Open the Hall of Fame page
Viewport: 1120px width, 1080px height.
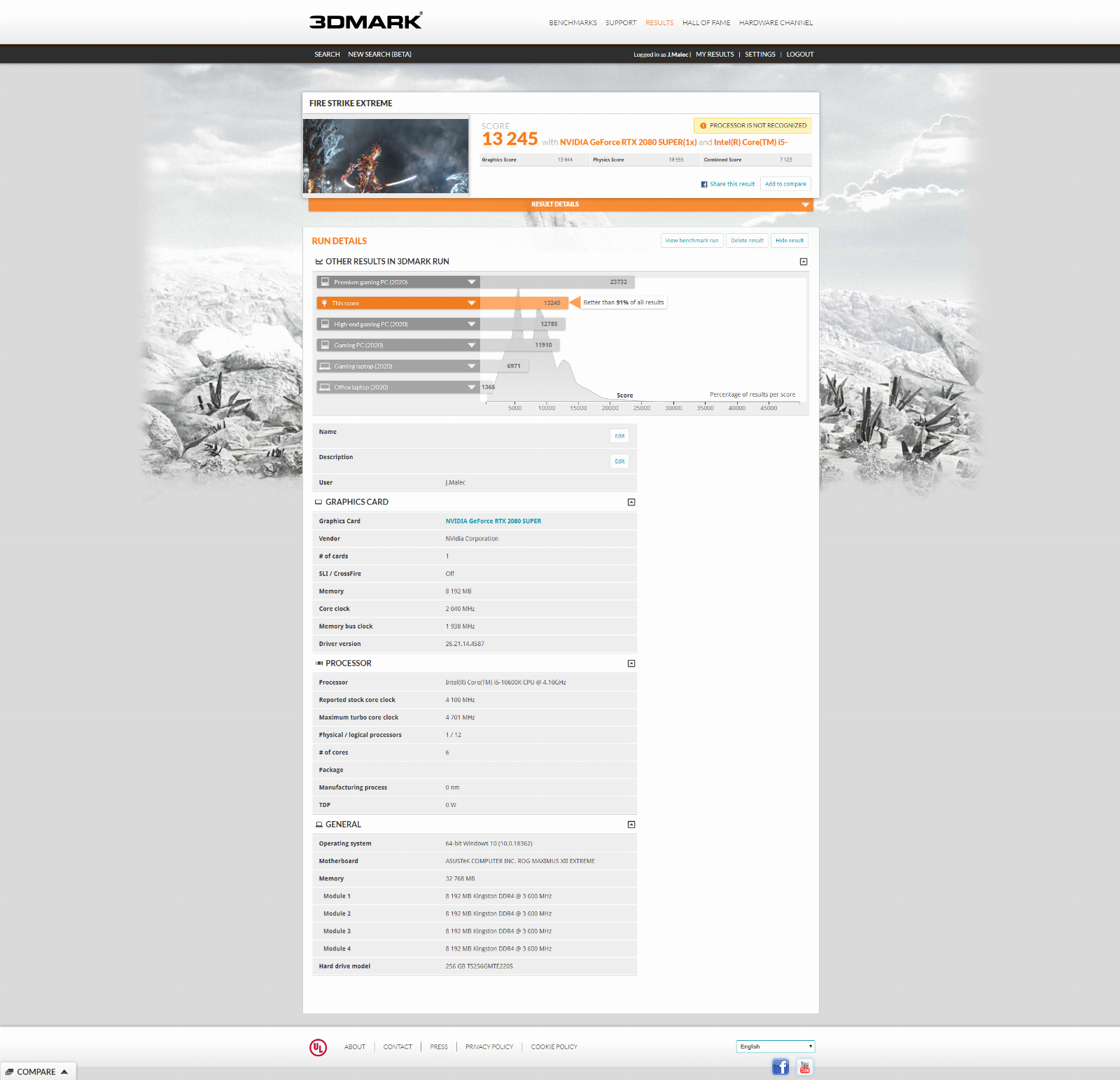[x=706, y=23]
